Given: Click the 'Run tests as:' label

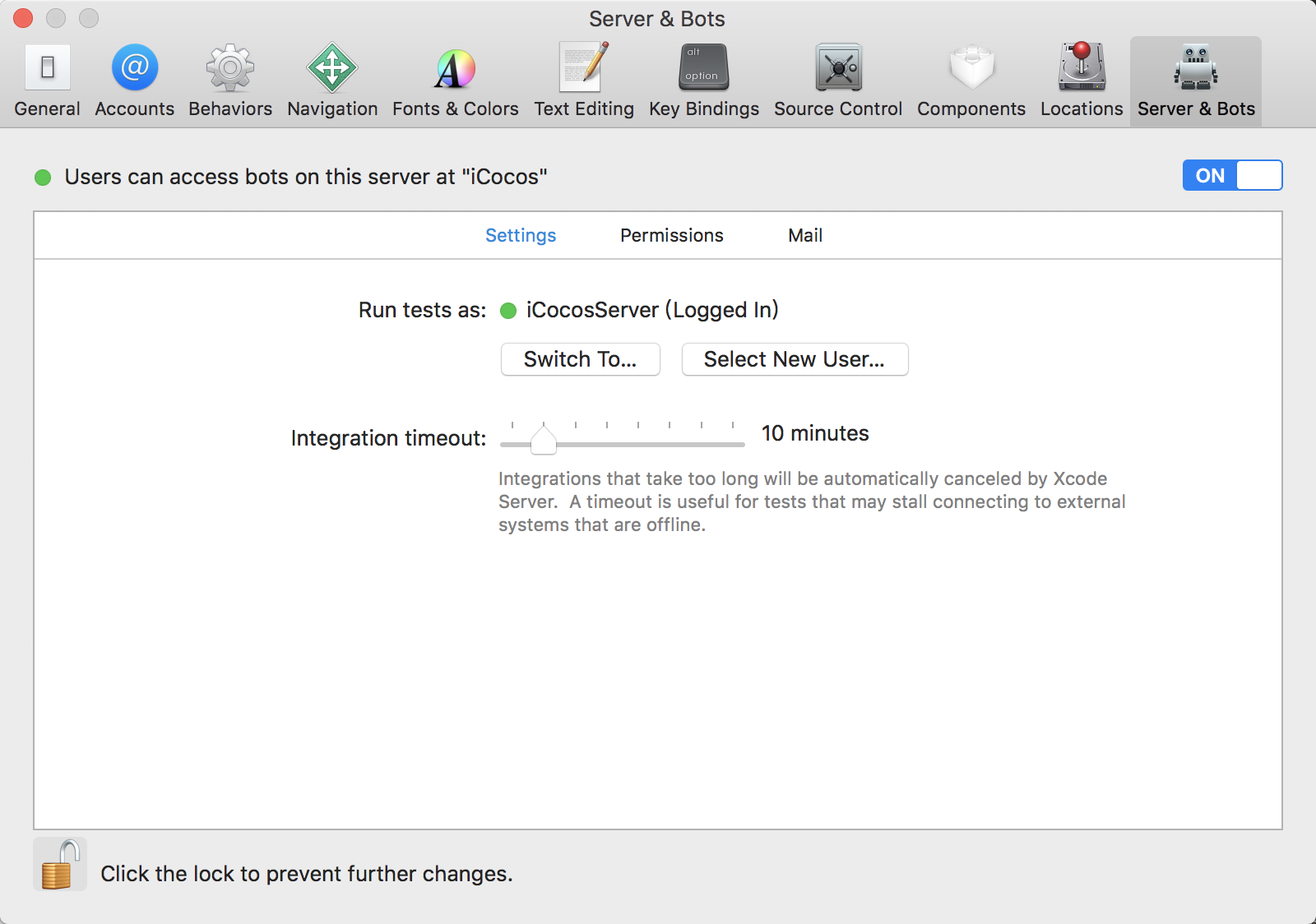Looking at the screenshot, I should point(423,310).
